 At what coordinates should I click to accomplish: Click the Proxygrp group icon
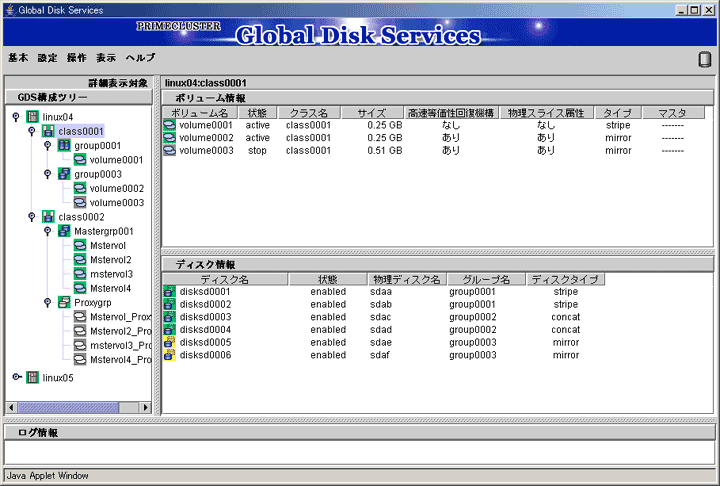point(64,302)
